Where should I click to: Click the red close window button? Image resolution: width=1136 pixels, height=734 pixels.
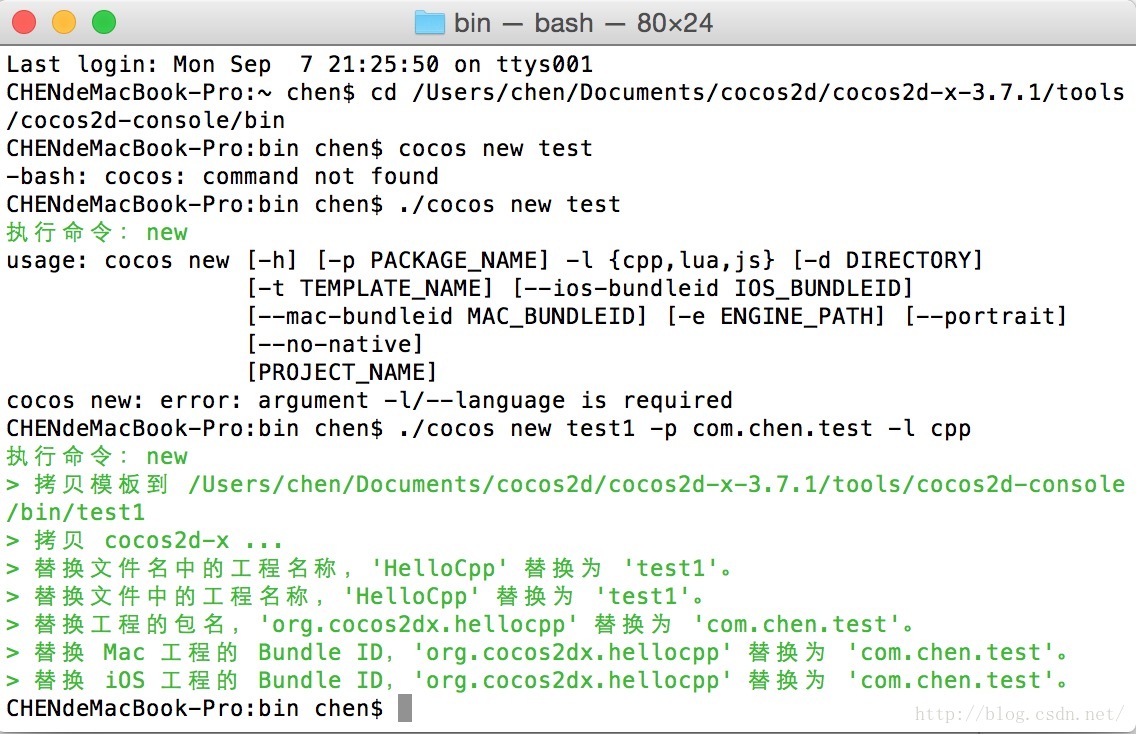coord(24,22)
